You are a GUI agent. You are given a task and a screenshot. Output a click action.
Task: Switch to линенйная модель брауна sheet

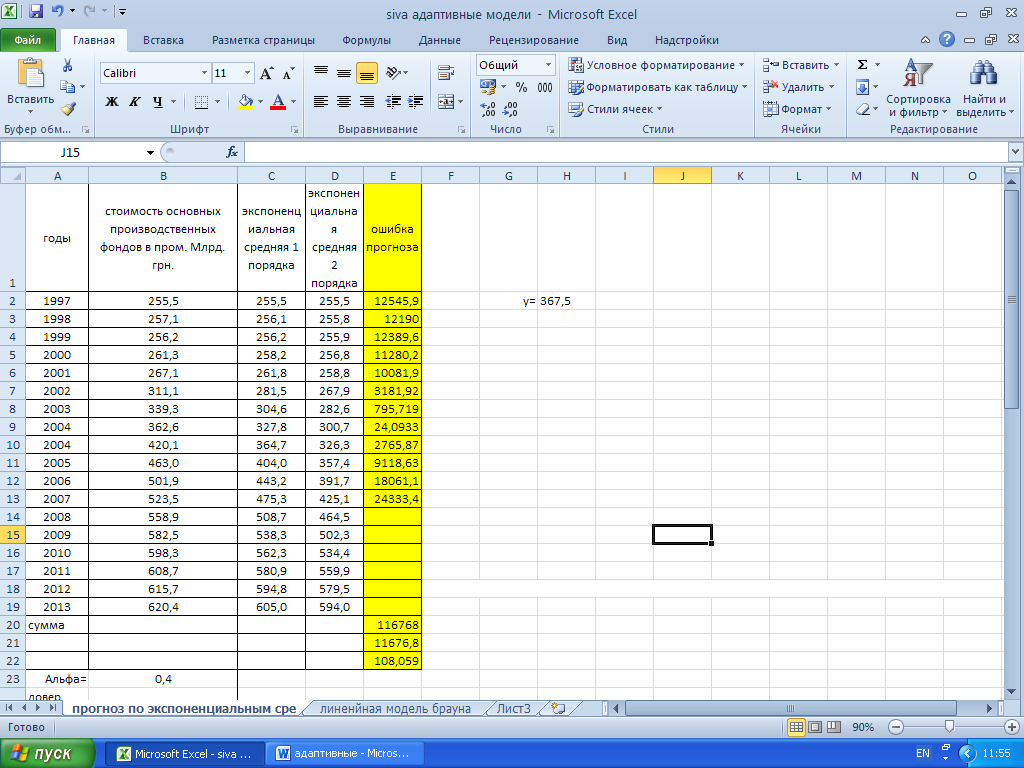click(x=395, y=708)
